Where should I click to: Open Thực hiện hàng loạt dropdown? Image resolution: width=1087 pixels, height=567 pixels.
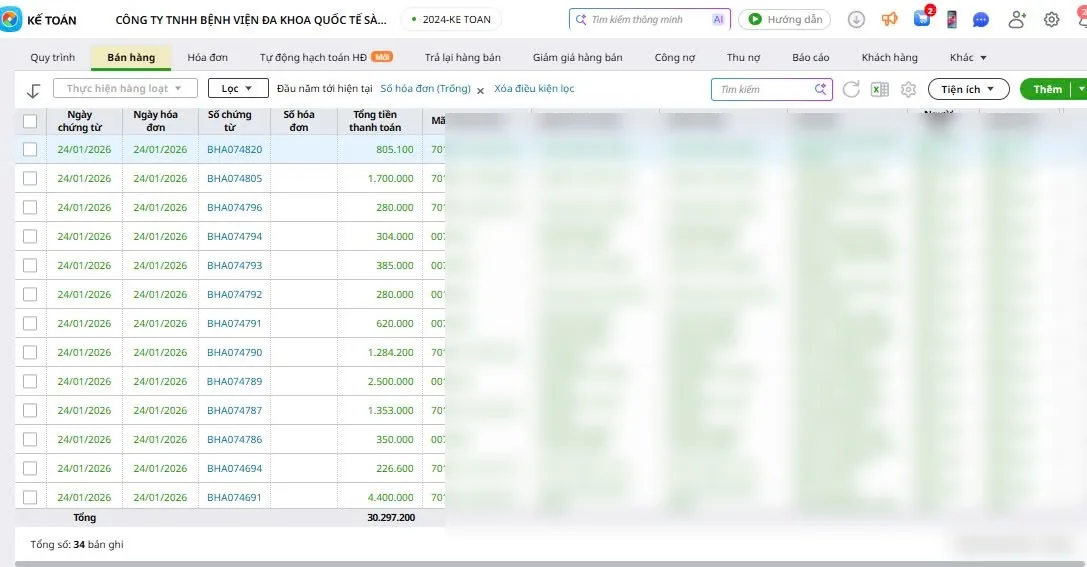click(x=125, y=88)
